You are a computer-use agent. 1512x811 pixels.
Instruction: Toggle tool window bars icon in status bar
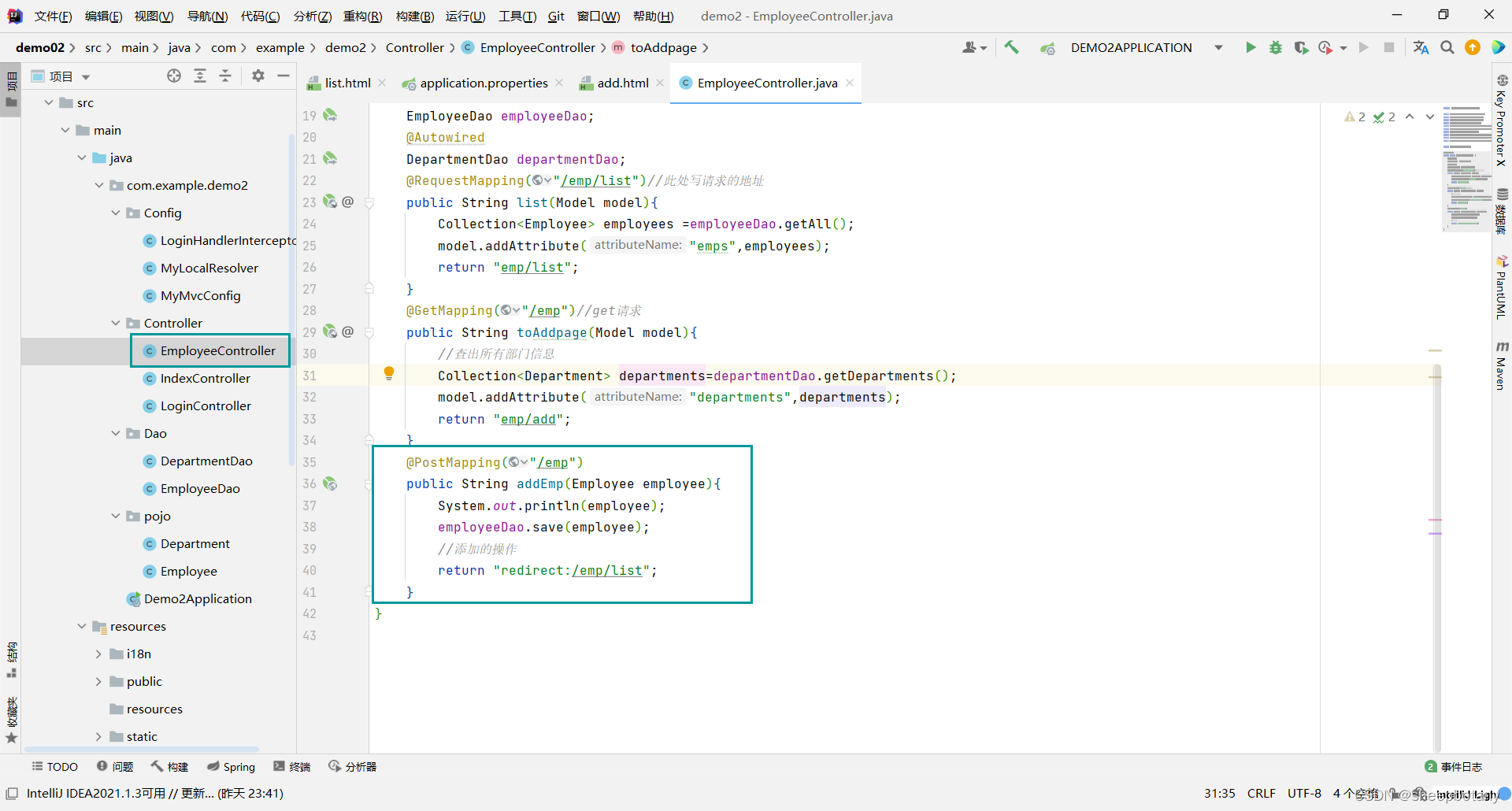12,793
